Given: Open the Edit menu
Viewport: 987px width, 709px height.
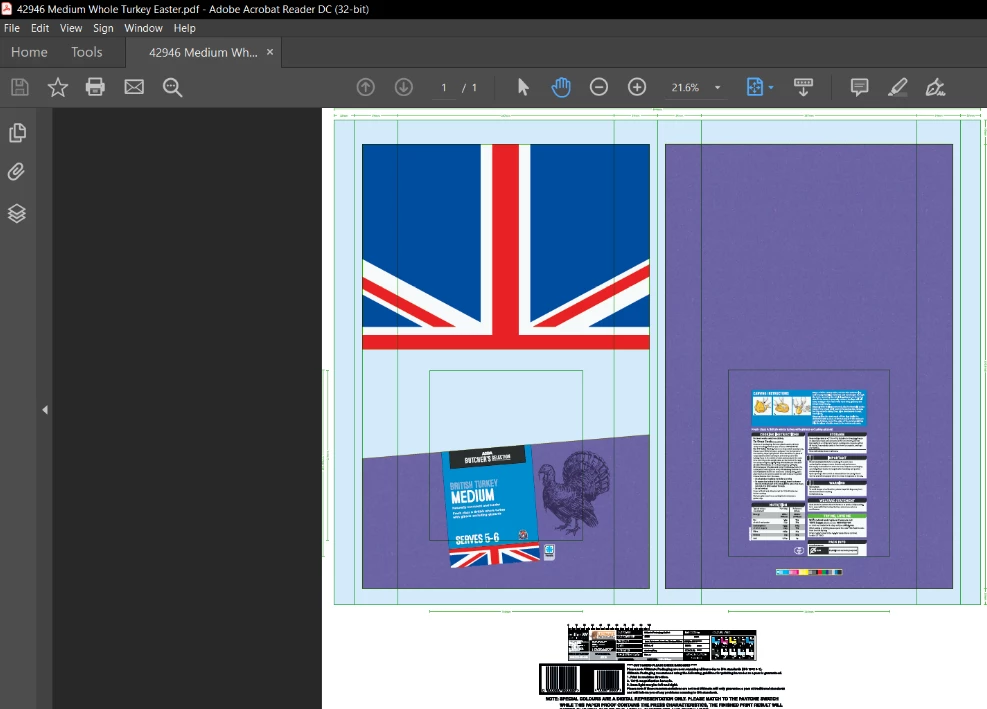Looking at the screenshot, I should pyautogui.click(x=40, y=28).
